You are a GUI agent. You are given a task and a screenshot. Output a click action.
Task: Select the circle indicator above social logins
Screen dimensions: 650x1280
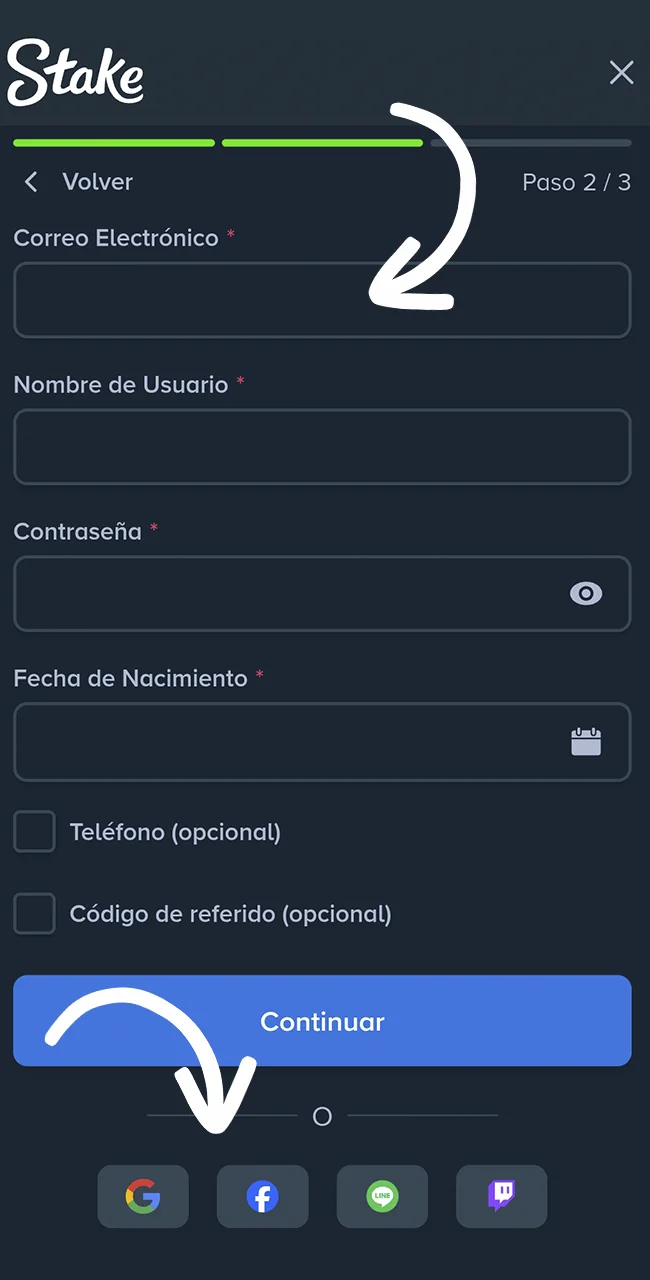[322, 1116]
